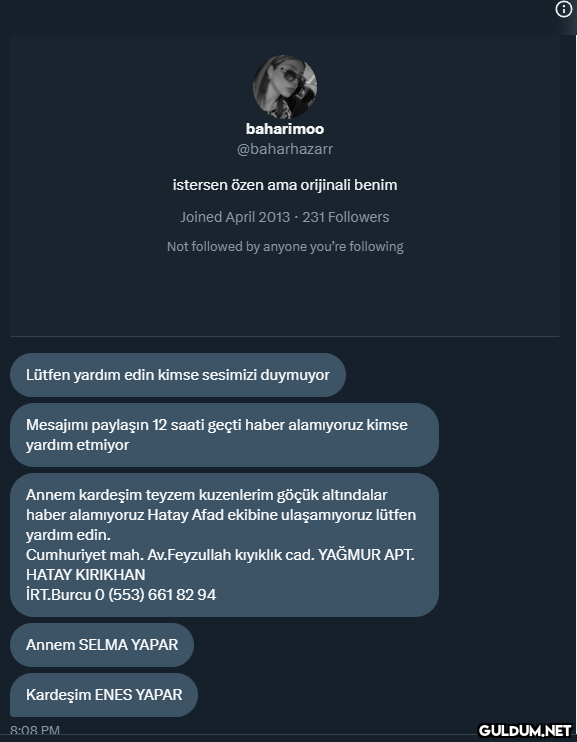Click 'Not followed by anyone you're following'

click(285, 247)
